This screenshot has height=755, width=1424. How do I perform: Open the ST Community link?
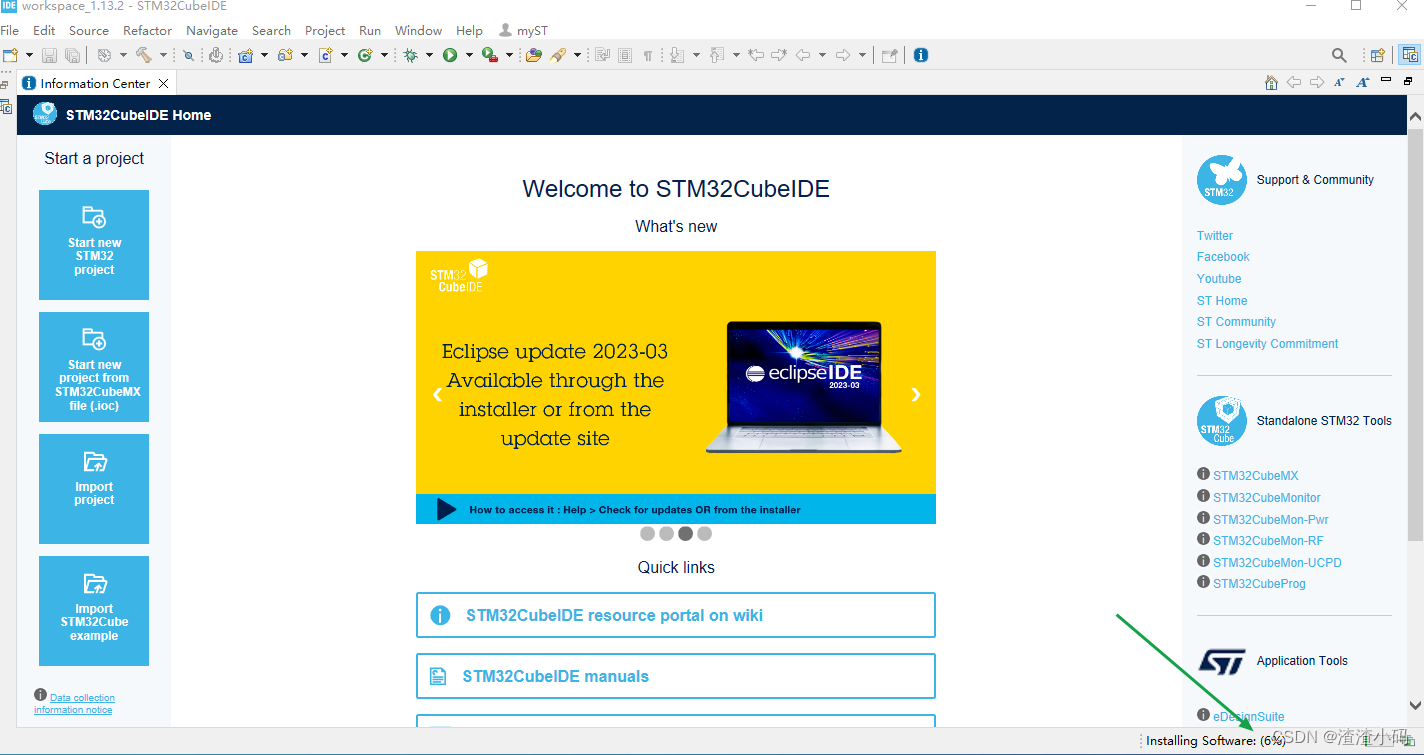click(x=1236, y=322)
